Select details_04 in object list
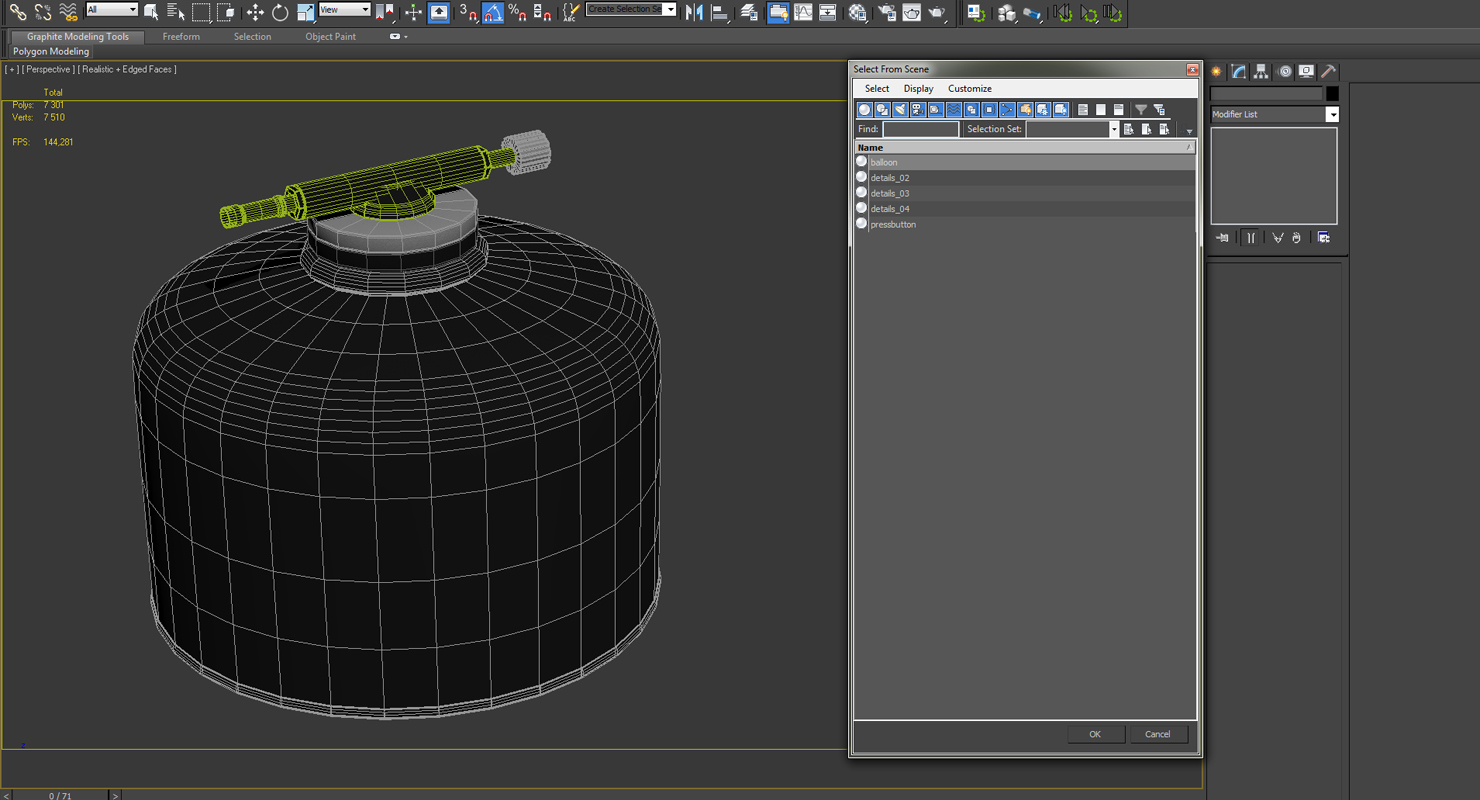 click(1025, 208)
